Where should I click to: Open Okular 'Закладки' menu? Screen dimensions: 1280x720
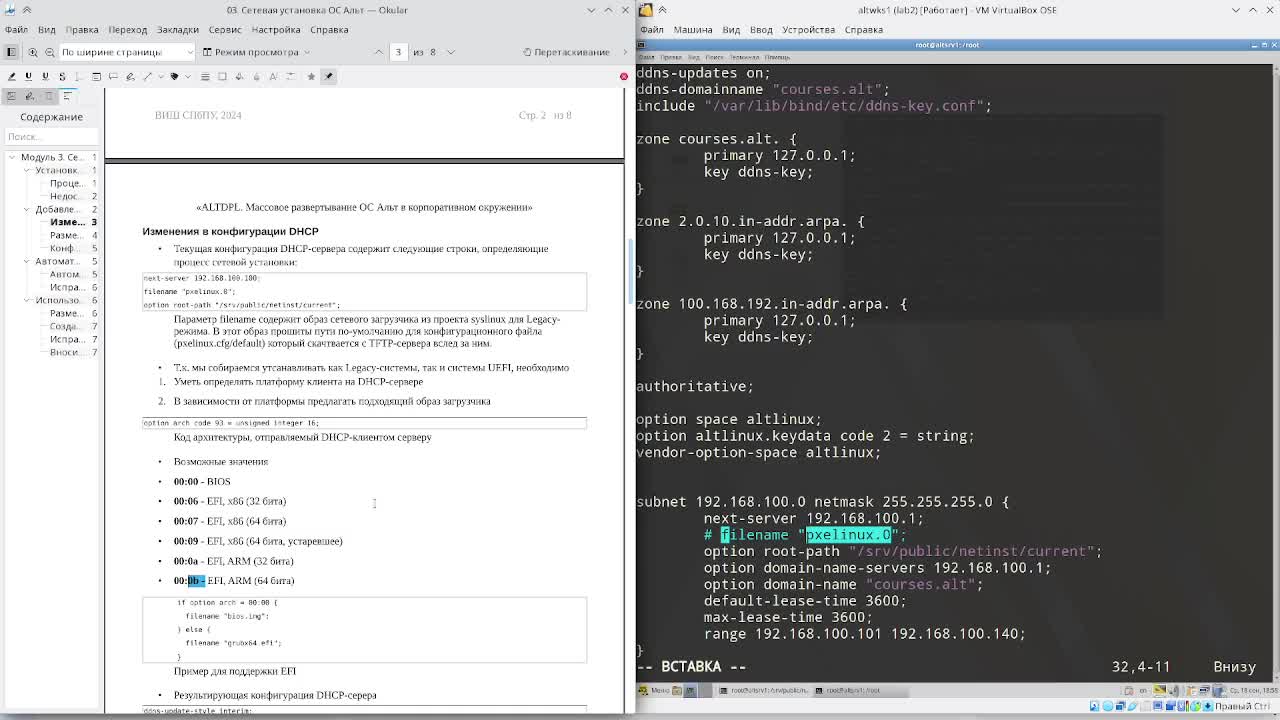click(x=177, y=30)
